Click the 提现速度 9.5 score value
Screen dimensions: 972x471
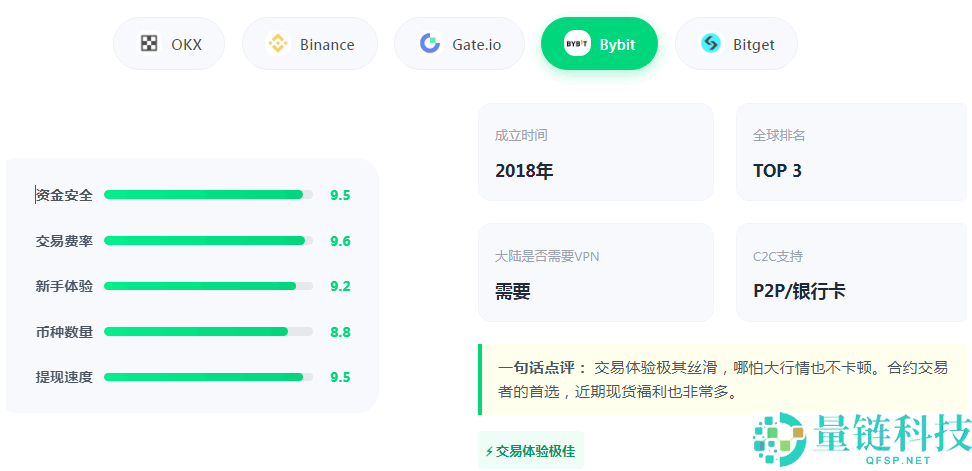pos(340,377)
